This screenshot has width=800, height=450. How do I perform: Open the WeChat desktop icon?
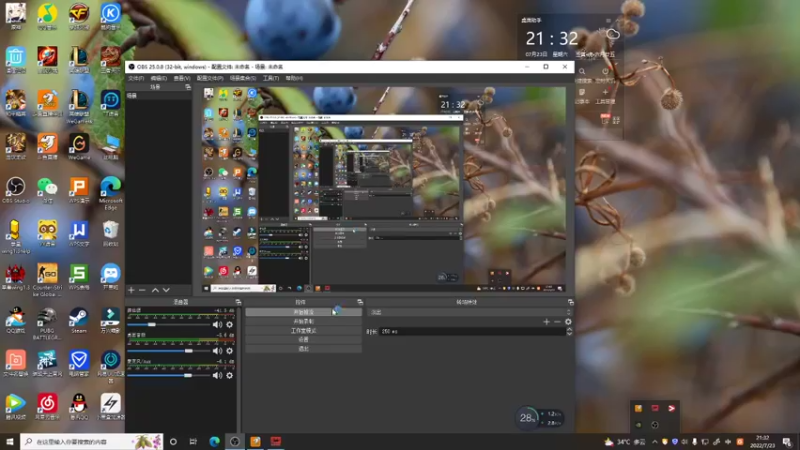pos(47,190)
